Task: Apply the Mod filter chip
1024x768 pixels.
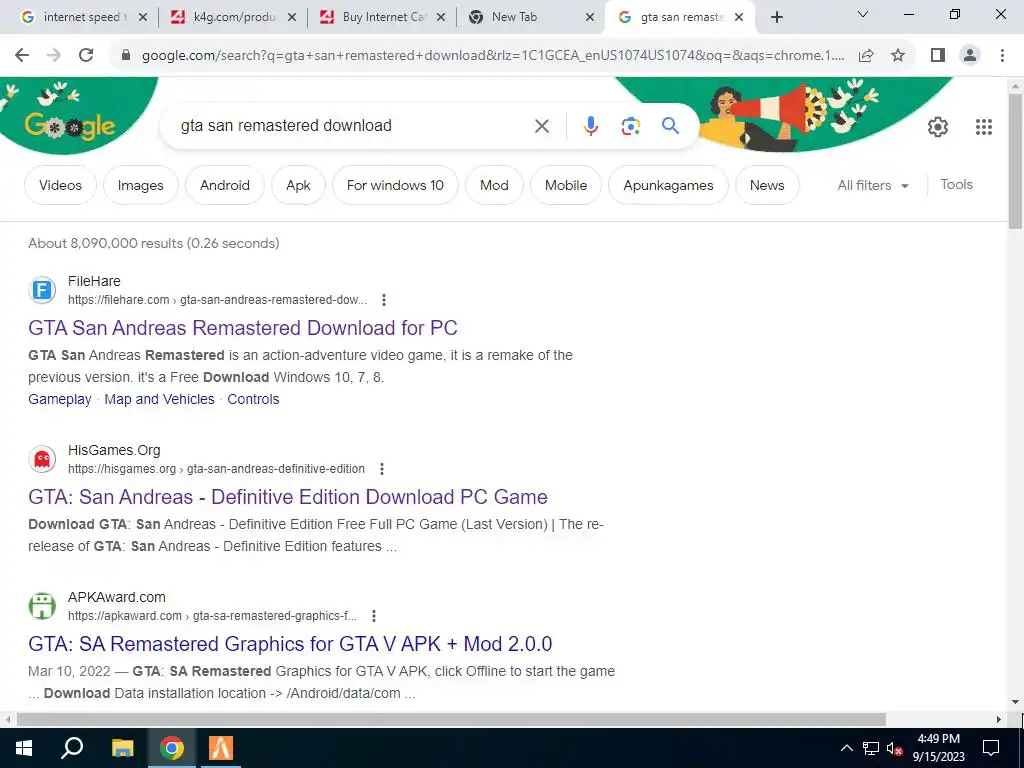Action: click(x=494, y=185)
